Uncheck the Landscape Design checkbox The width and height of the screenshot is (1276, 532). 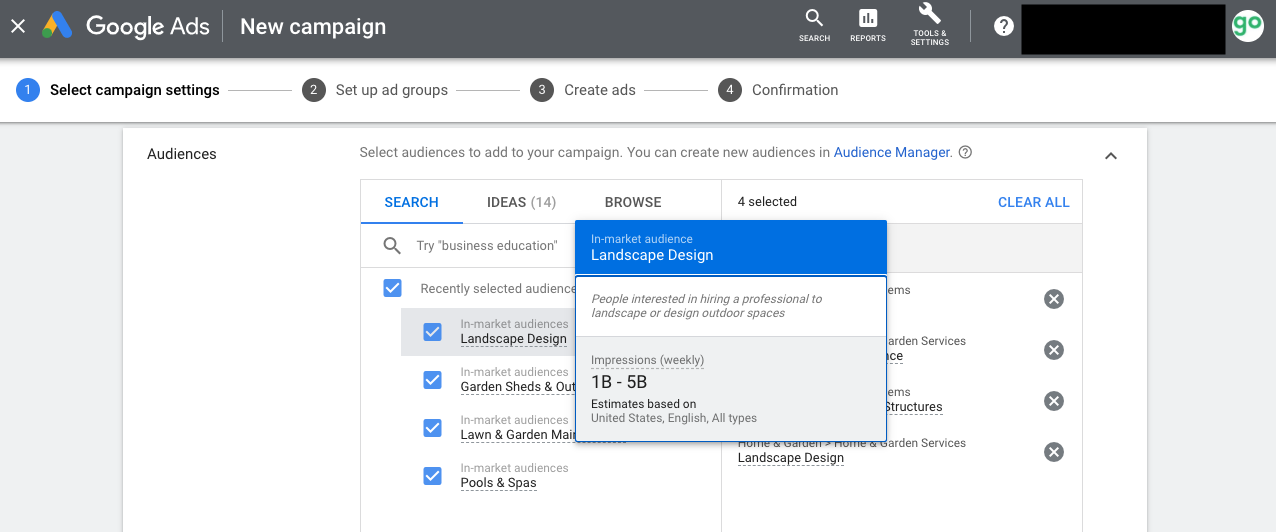point(432,332)
